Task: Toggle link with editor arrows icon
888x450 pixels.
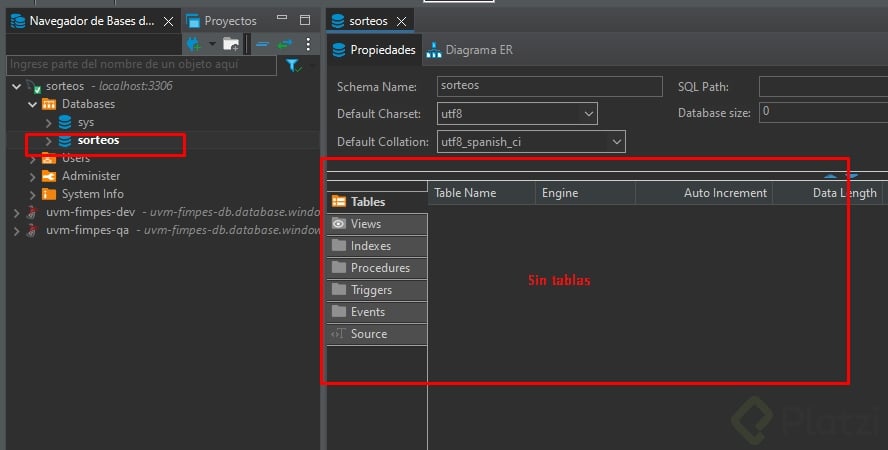Action: click(x=285, y=44)
